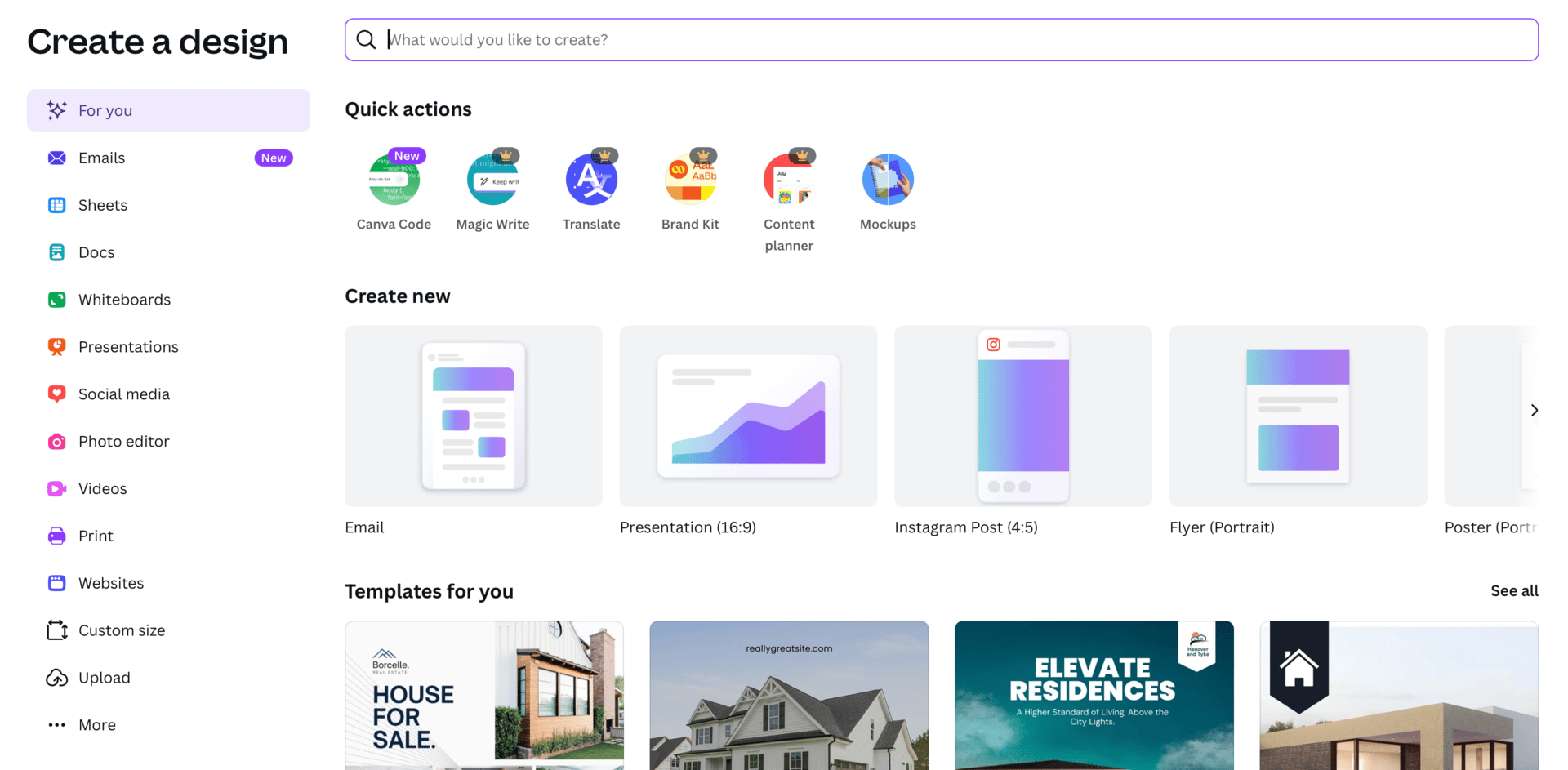
Task: Open the Upload section
Action: tap(104, 677)
